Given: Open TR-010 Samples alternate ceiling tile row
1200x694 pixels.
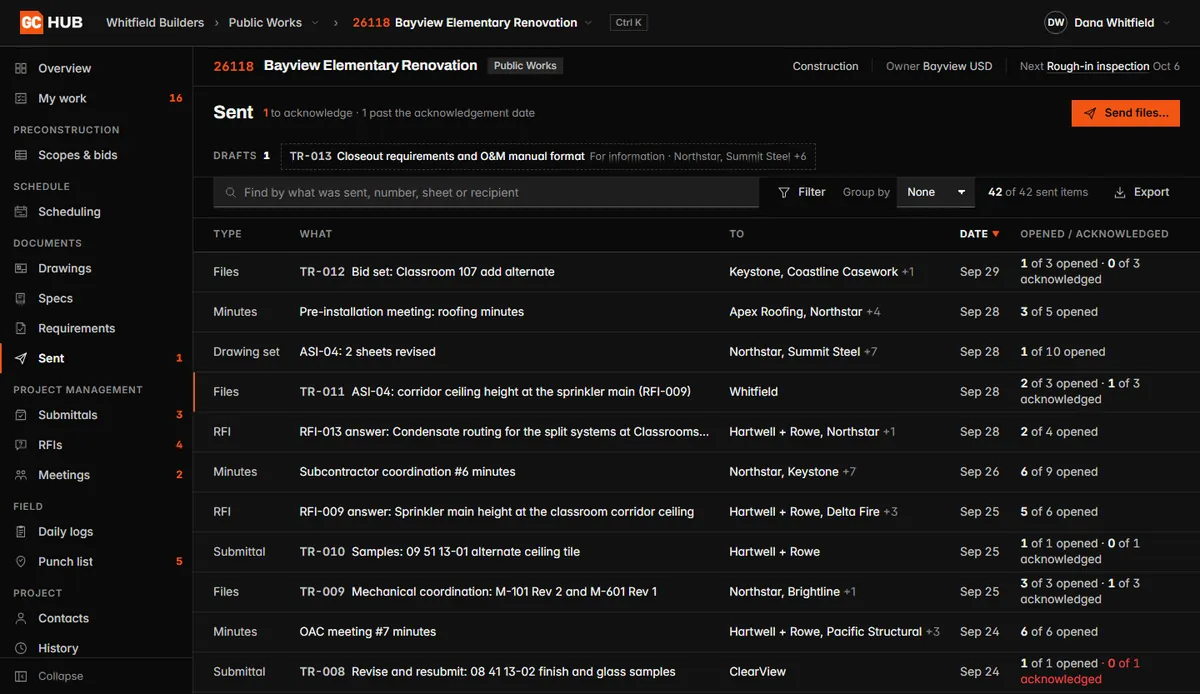Looking at the screenshot, I should [x=696, y=552].
